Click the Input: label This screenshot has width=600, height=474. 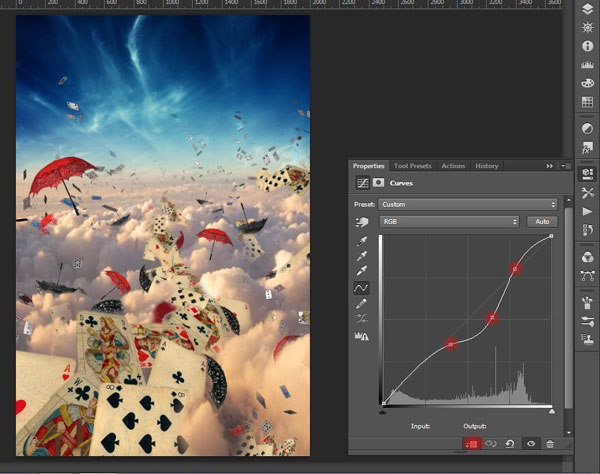(x=420, y=426)
